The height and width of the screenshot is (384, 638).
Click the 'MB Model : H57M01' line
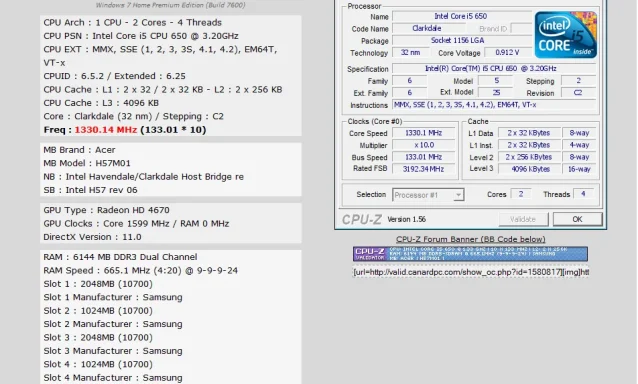pyautogui.click(x=87, y=164)
